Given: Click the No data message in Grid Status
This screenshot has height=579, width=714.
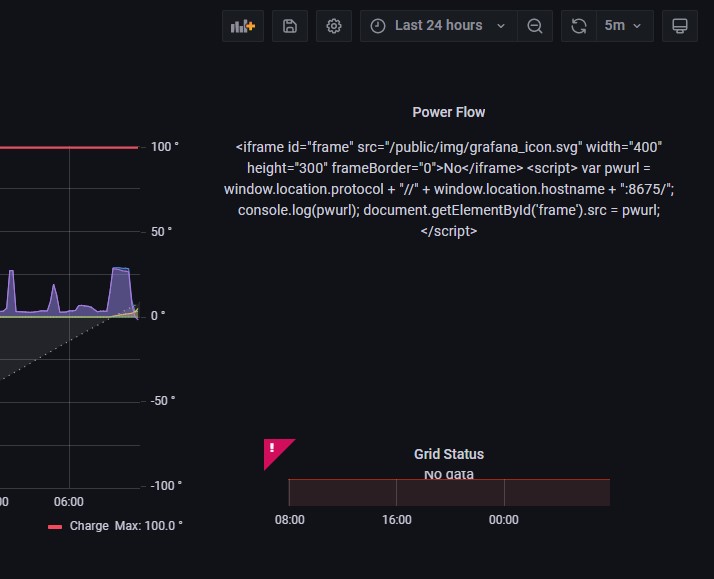Looking at the screenshot, I should click(449, 474).
